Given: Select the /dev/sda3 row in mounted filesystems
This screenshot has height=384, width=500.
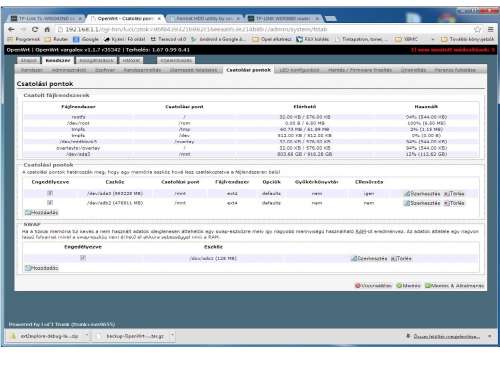Looking at the screenshot, I should [251, 154].
